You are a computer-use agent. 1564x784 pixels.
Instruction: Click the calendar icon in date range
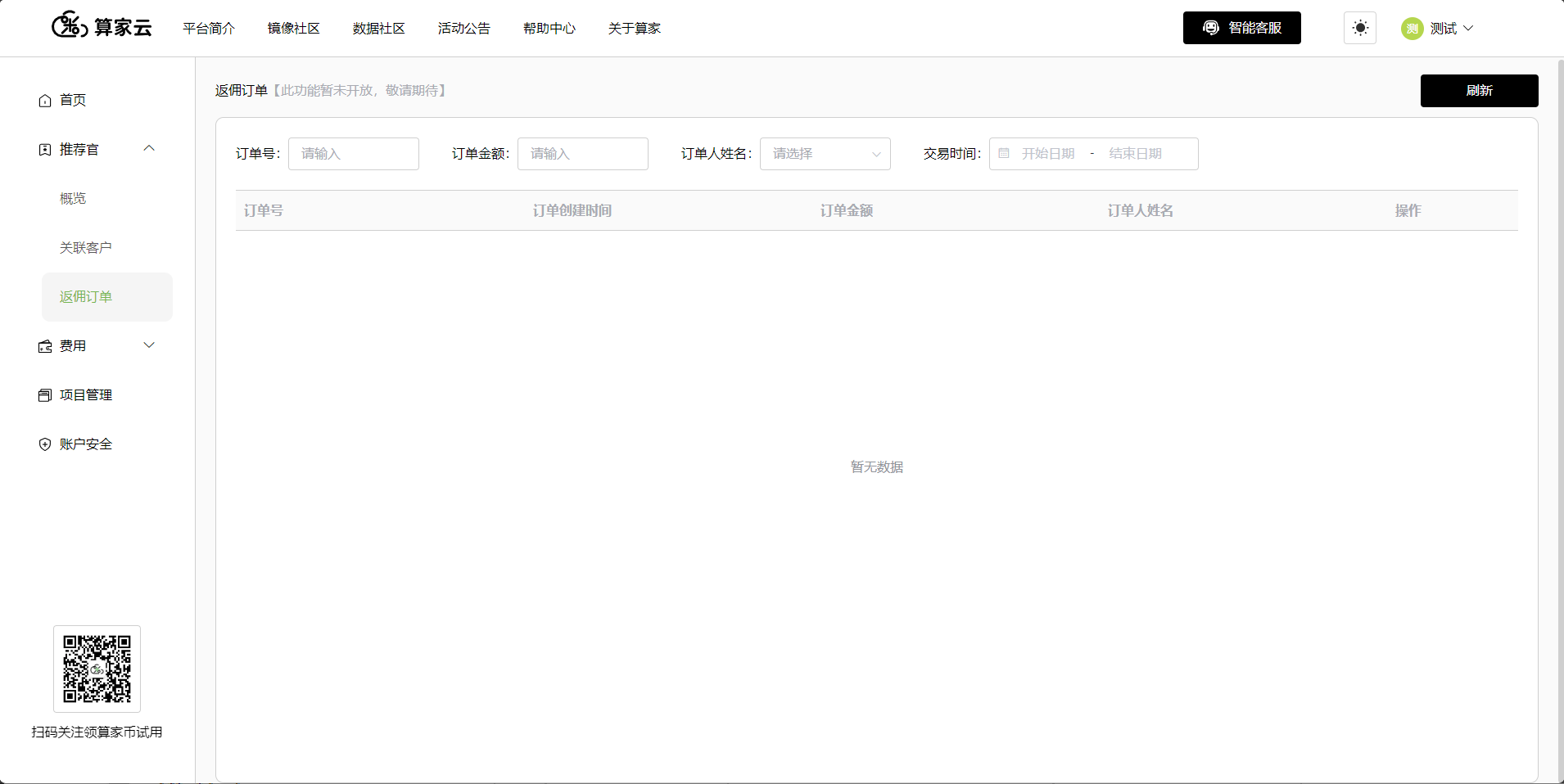1004,153
